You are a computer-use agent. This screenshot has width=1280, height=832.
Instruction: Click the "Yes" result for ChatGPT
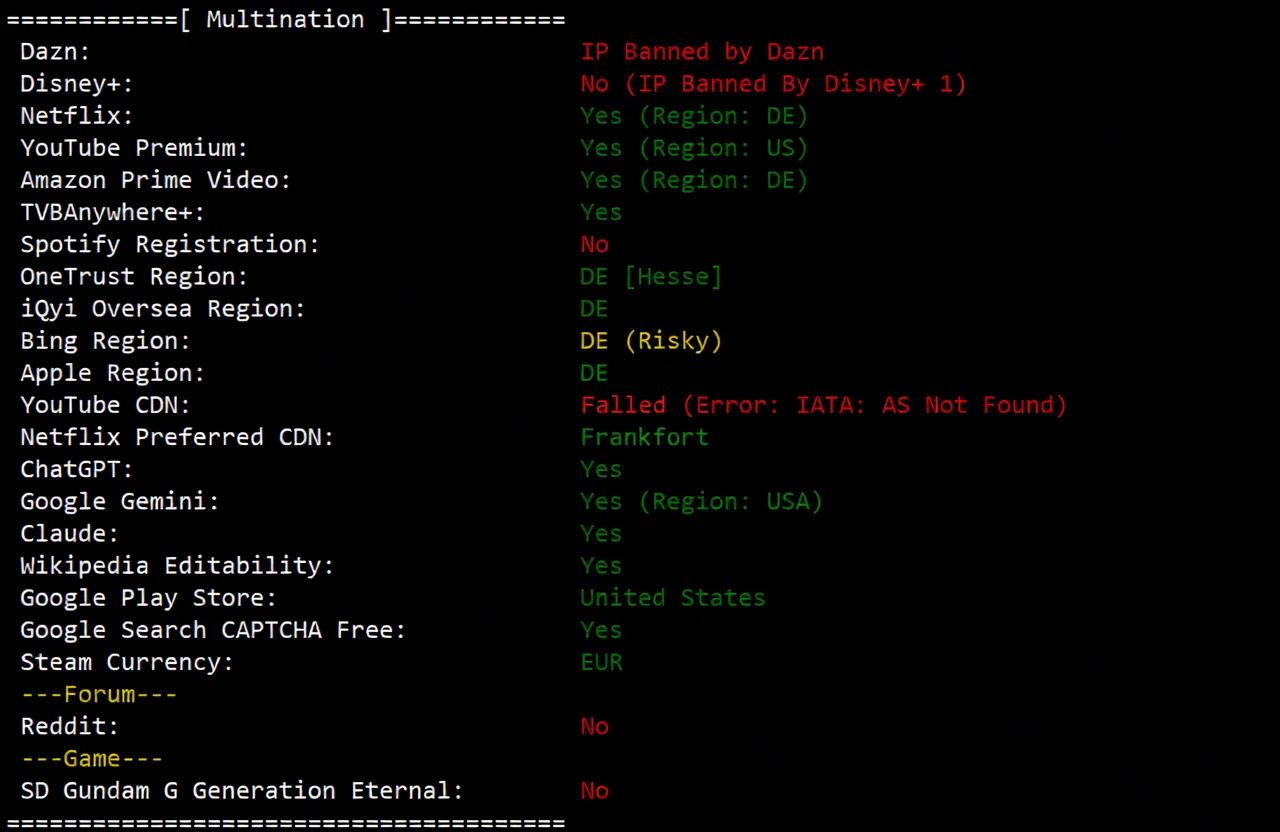click(x=601, y=469)
